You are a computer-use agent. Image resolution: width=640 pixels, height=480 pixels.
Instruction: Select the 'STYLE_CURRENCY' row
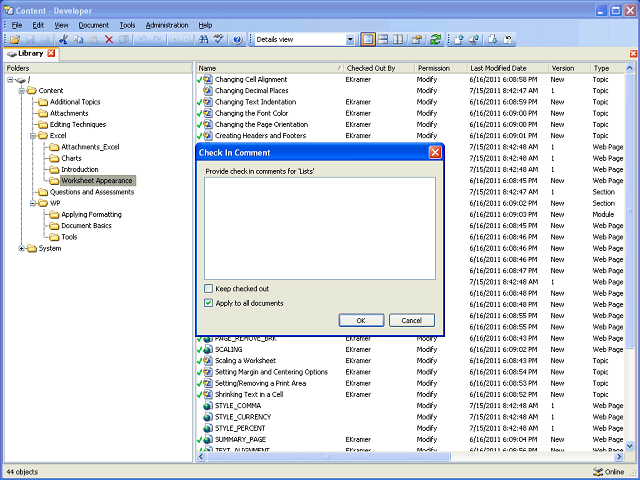tap(410, 417)
